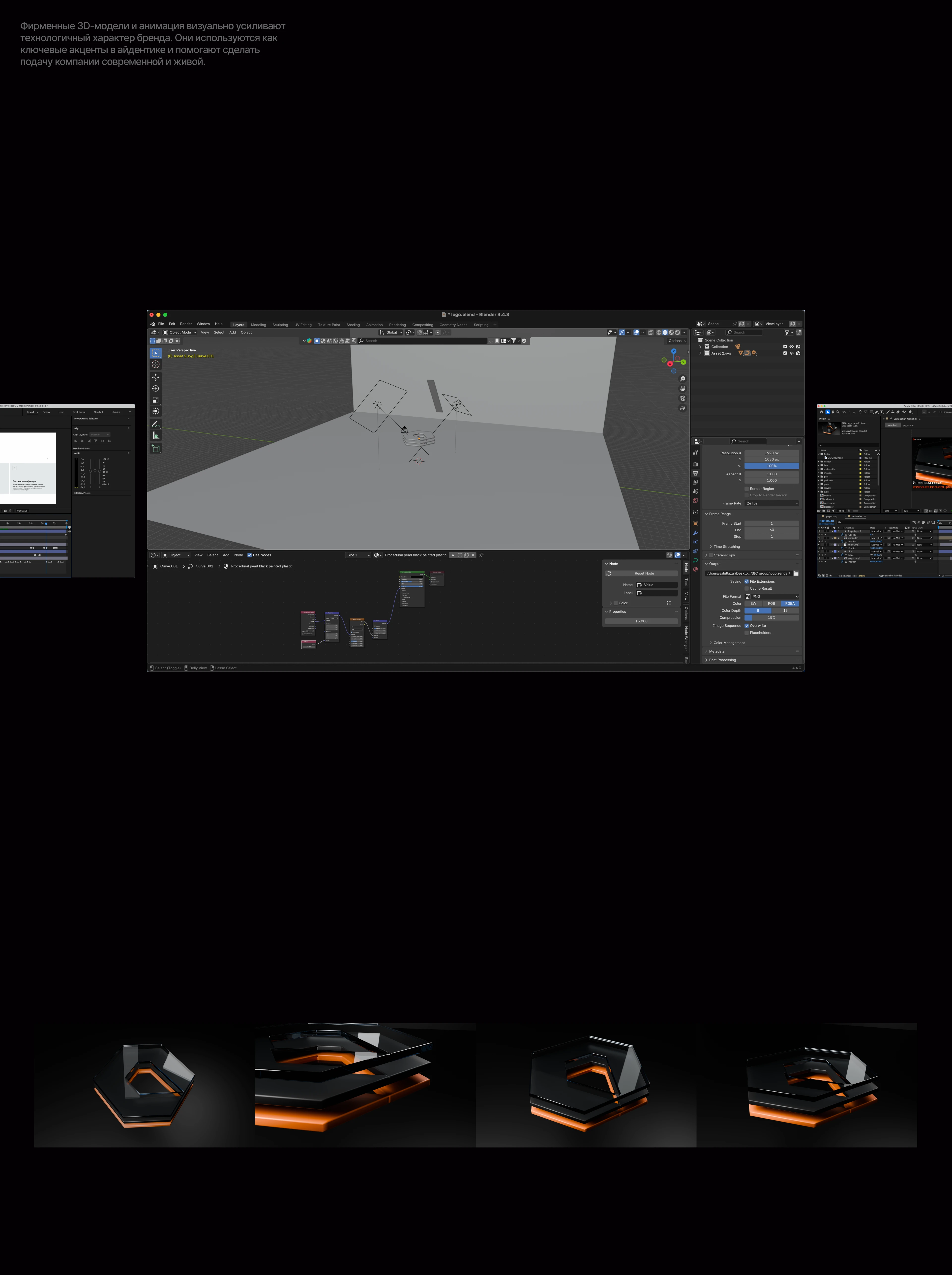Select RGB color mode button
The width and height of the screenshot is (952, 1275).
point(771,604)
